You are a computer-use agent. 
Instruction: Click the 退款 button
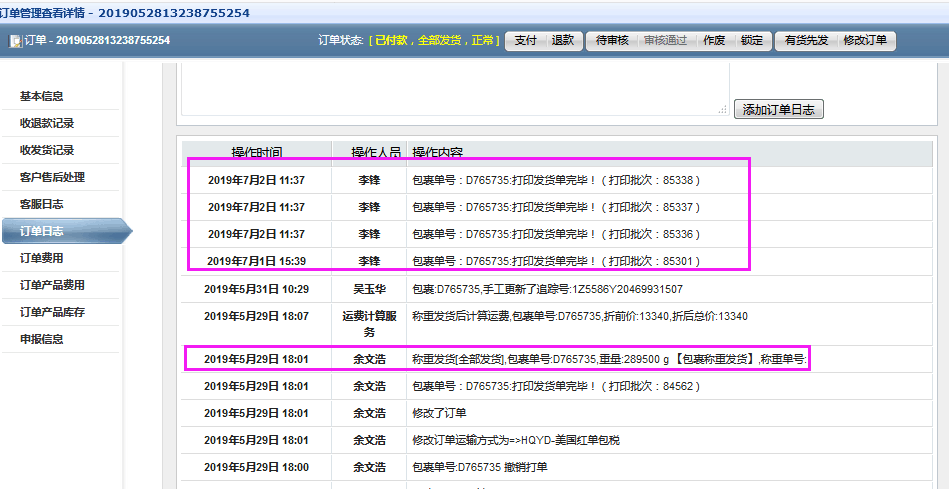click(563, 41)
